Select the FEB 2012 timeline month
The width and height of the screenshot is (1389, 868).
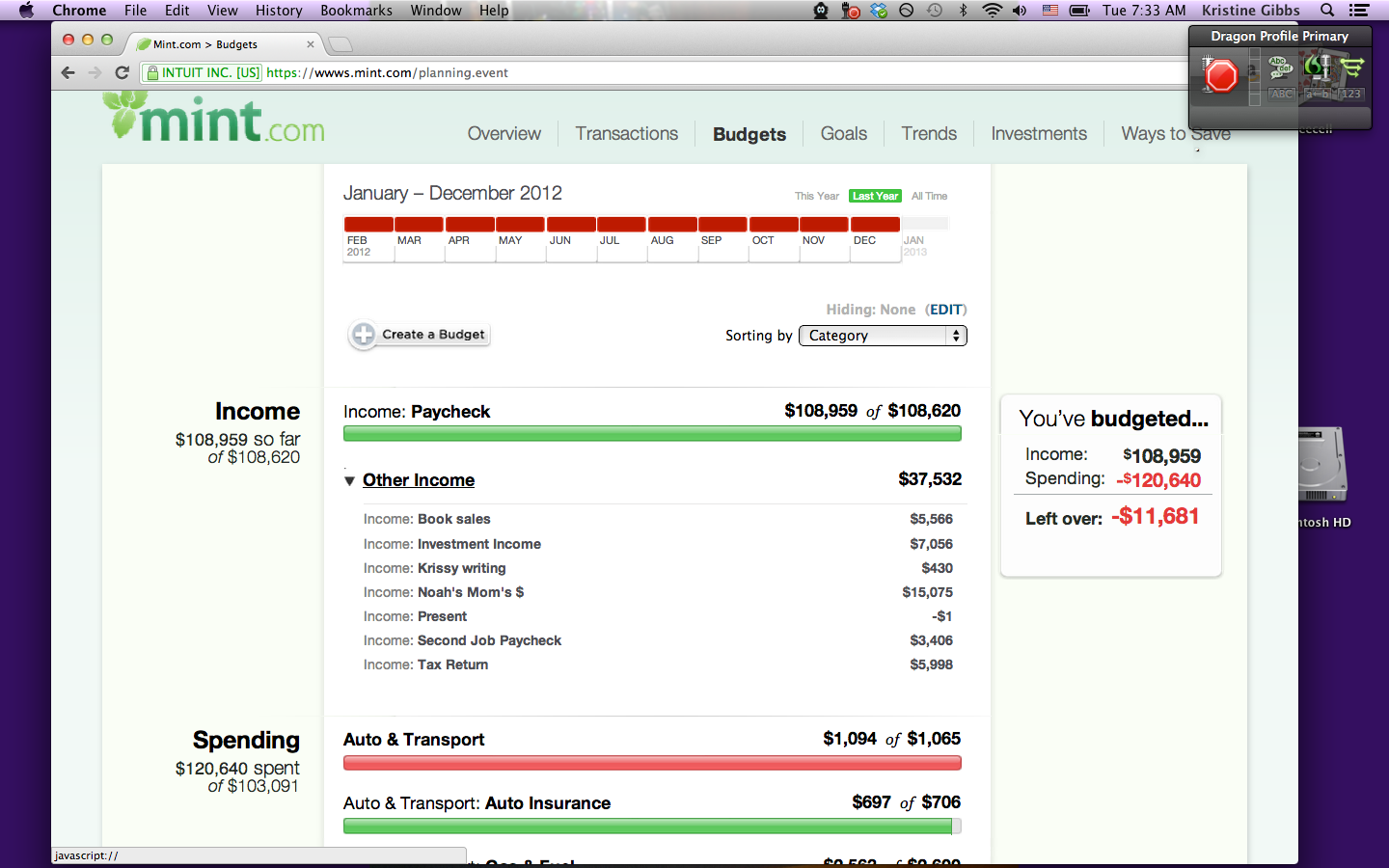click(368, 237)
